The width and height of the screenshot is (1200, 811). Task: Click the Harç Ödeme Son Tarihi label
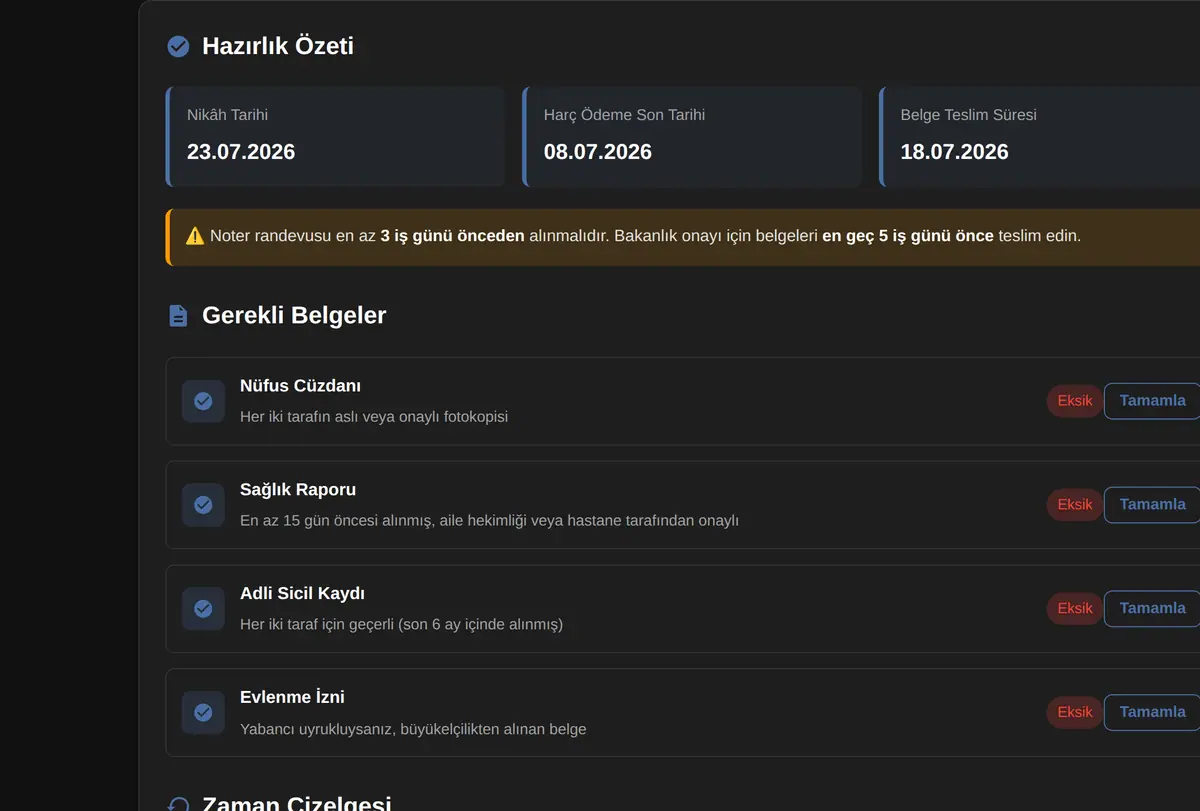pos(624,115)
